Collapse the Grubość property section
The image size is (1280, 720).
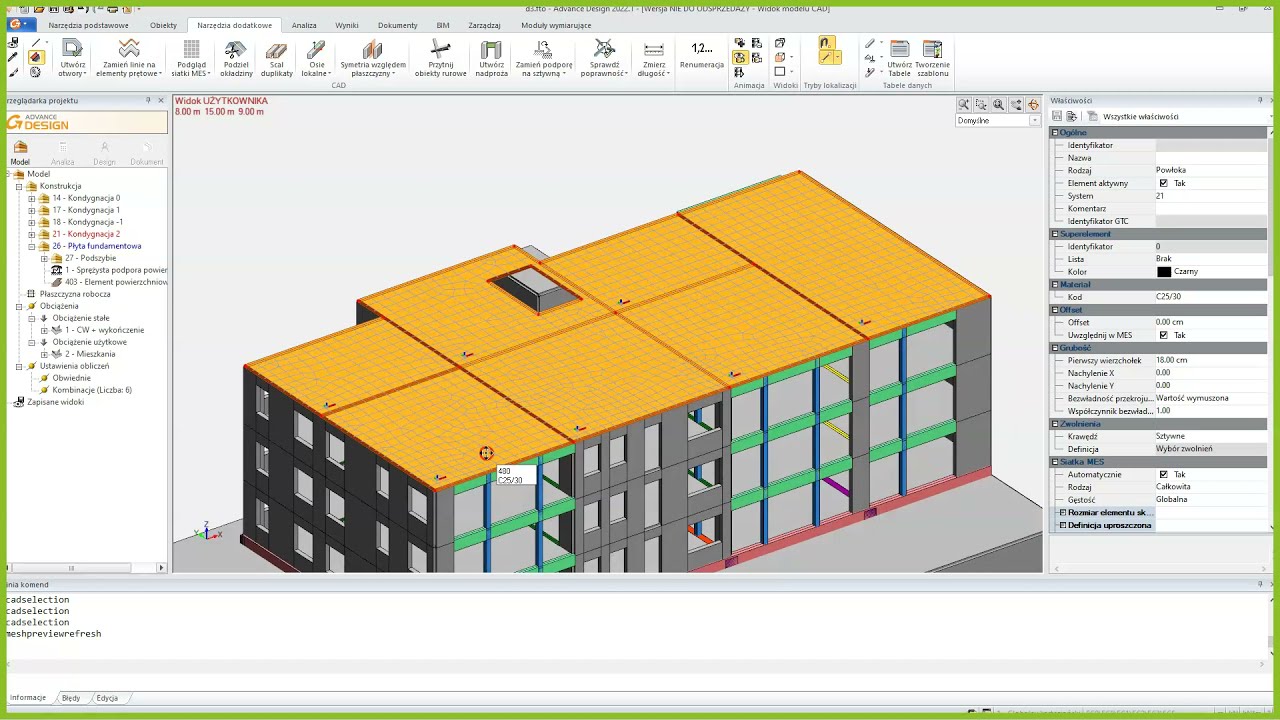pyautogui.click(x=1054, y=348)
